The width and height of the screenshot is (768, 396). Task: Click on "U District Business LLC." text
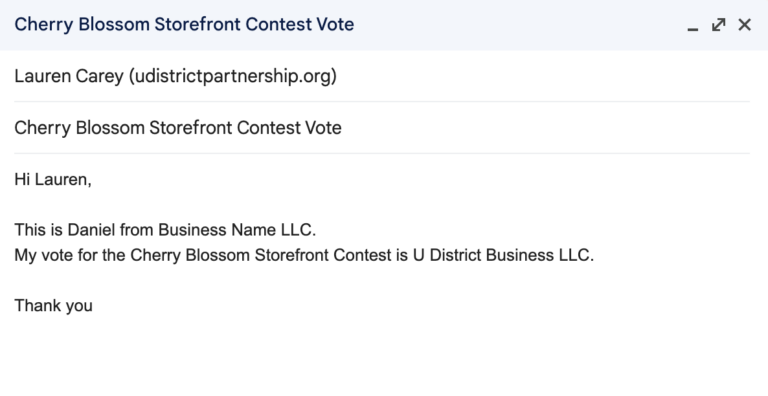tap(504, 255)
